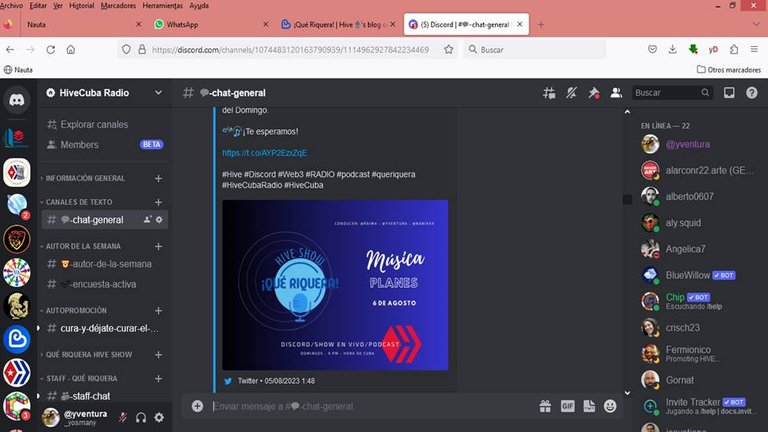Open HiveCuba Radio server dropdown menu
The image size is (768, 432).
coord(158,93)
